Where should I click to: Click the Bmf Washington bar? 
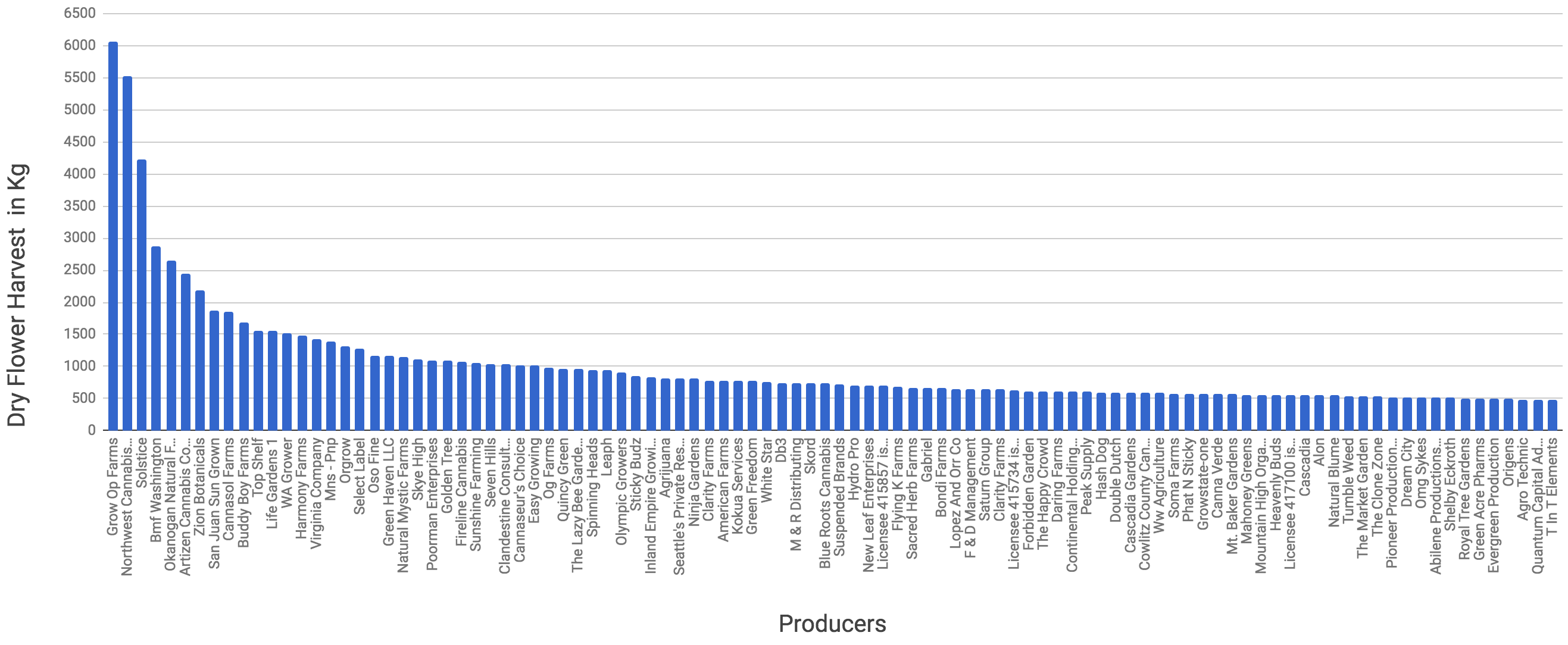pos(157,339)
